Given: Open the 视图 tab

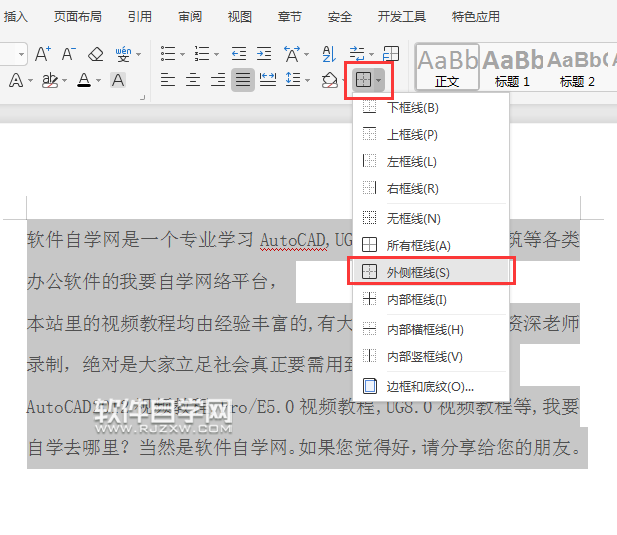Looking at the screenshot, I should [240, 17].
